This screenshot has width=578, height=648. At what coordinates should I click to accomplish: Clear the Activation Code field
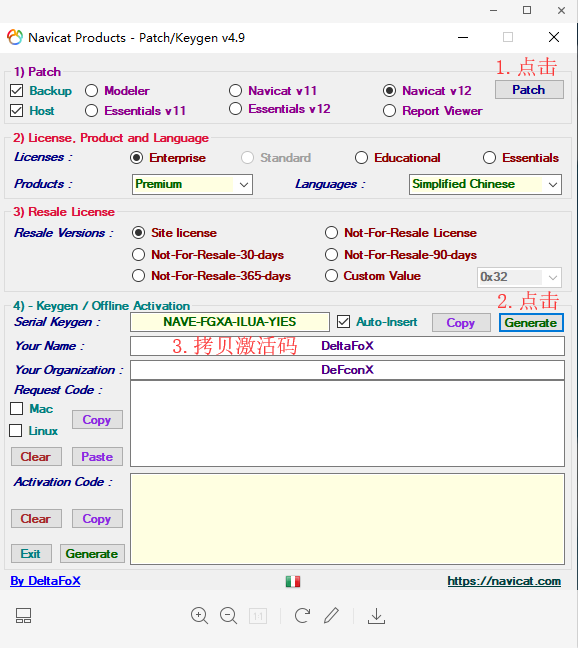[36, 519]
